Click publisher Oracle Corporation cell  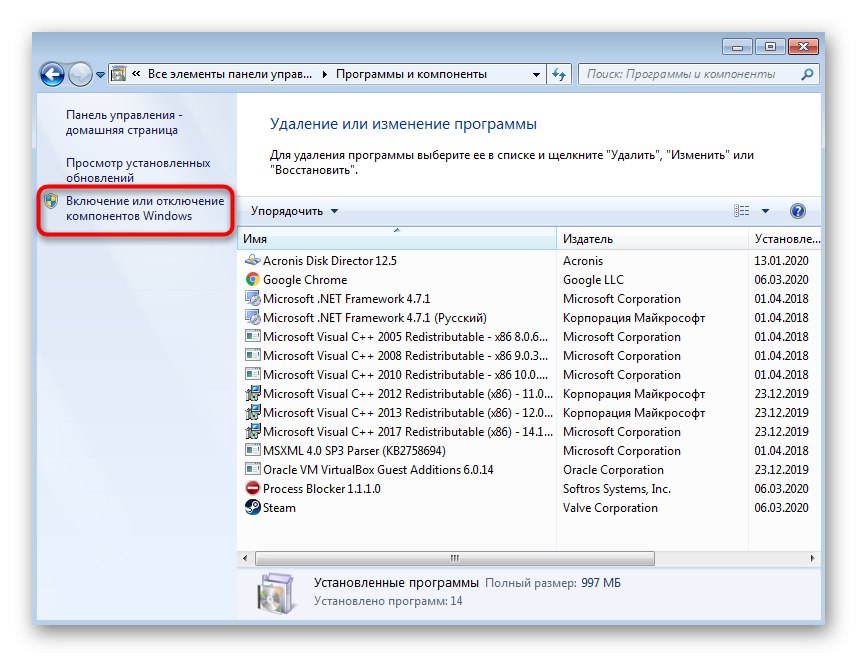[613, 470]
